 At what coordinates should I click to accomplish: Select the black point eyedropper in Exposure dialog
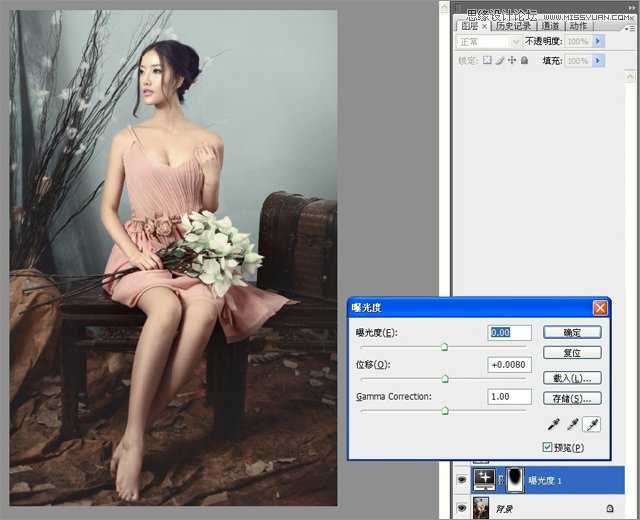pos(553,425)
